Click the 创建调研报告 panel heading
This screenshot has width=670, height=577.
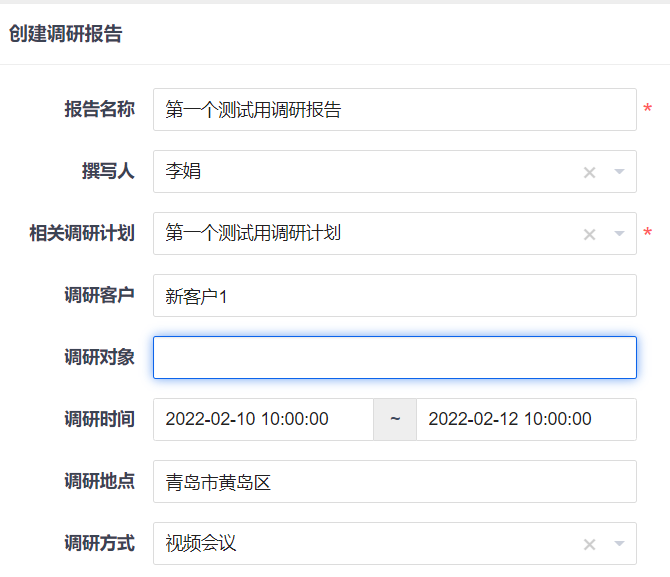[x=66, y=34]
